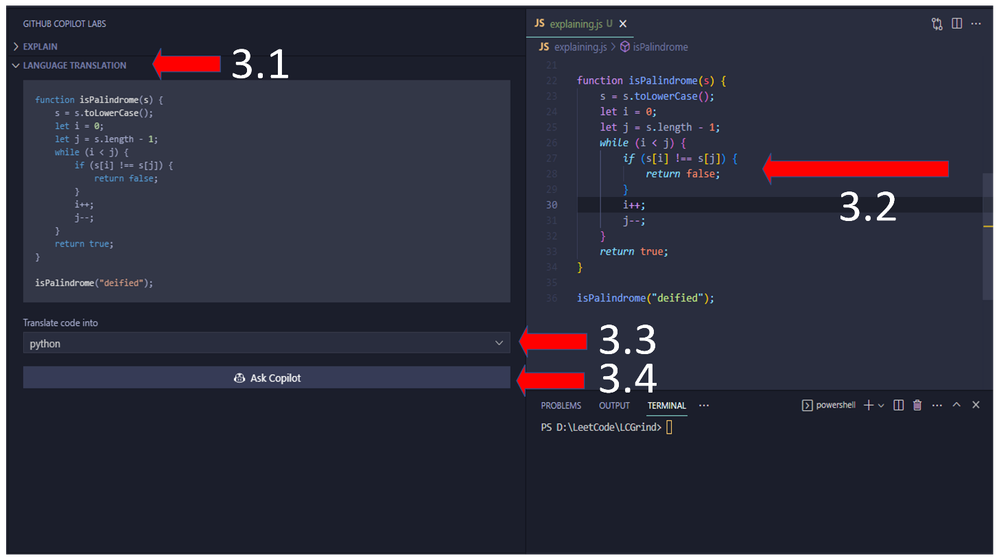Open the new terminal profile dropdown arrow

point(881,406)
